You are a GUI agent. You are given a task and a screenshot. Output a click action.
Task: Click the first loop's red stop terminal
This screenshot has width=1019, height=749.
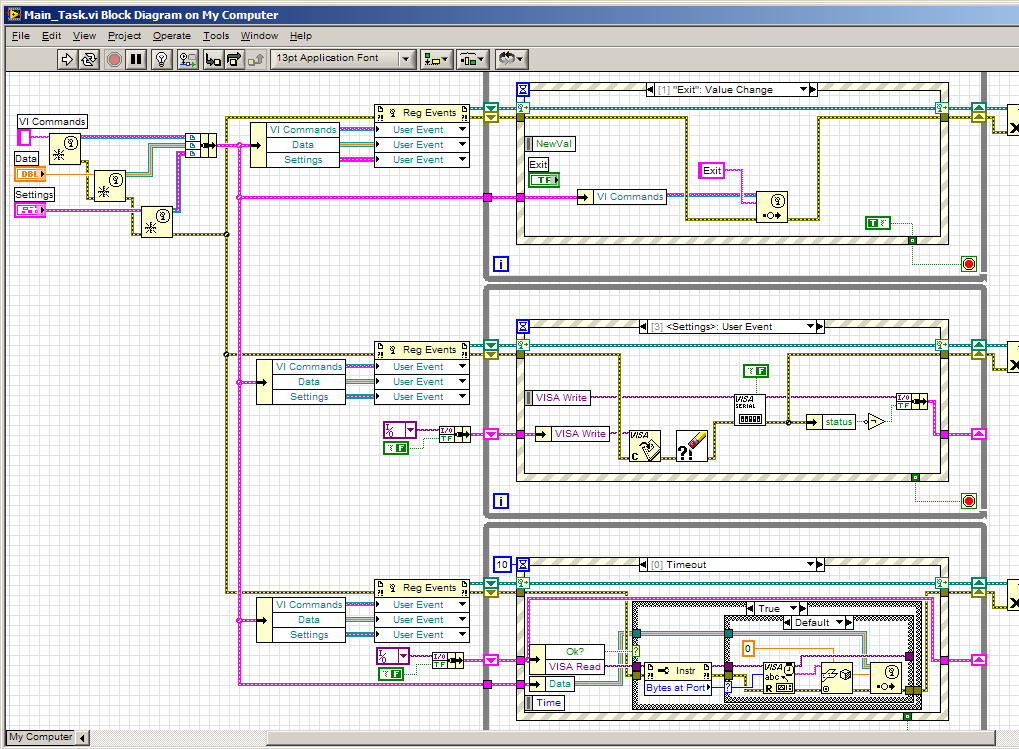(967, 264)
